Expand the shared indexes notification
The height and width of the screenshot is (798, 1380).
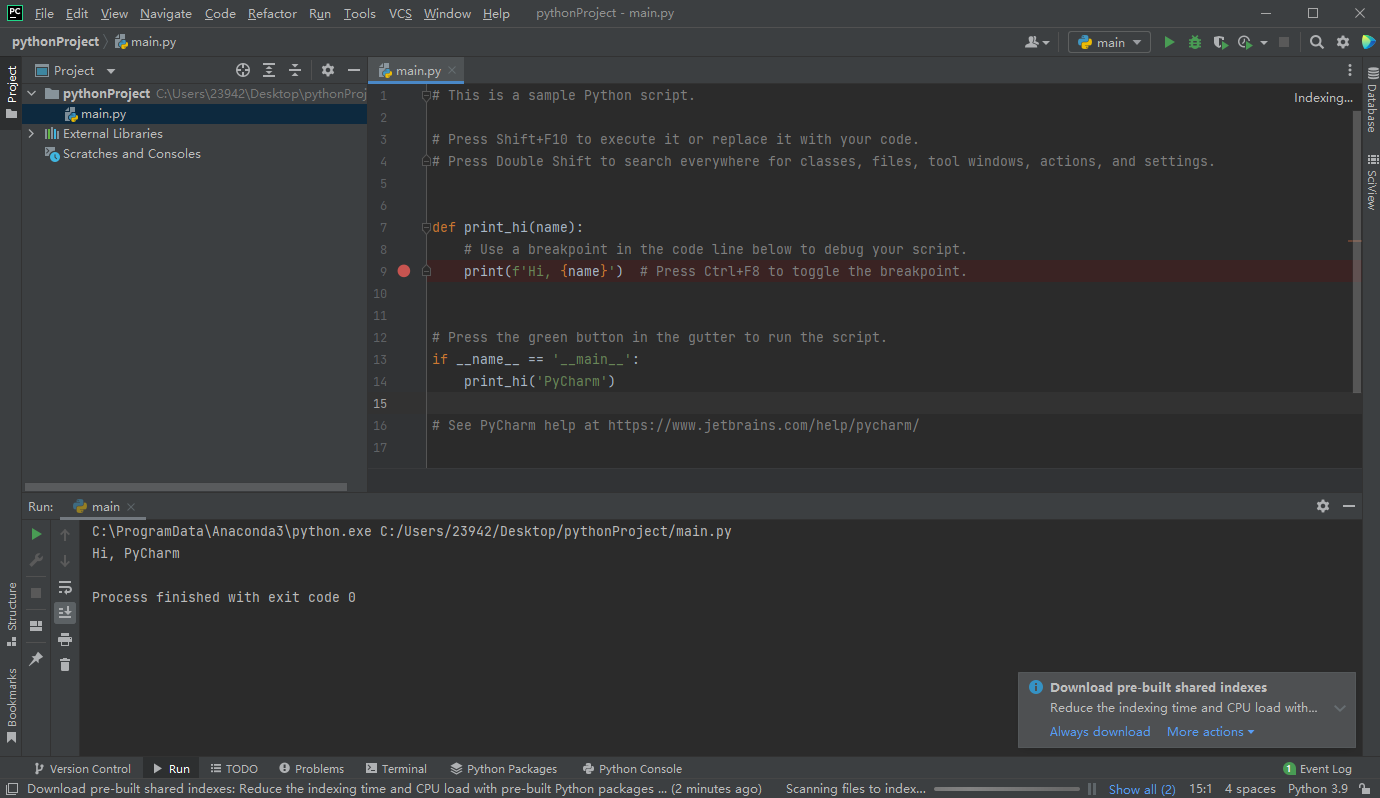tap(1340, 708)
